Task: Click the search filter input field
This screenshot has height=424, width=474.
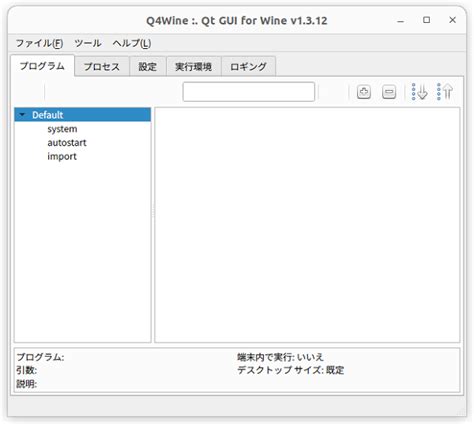Action: (249, 92)
